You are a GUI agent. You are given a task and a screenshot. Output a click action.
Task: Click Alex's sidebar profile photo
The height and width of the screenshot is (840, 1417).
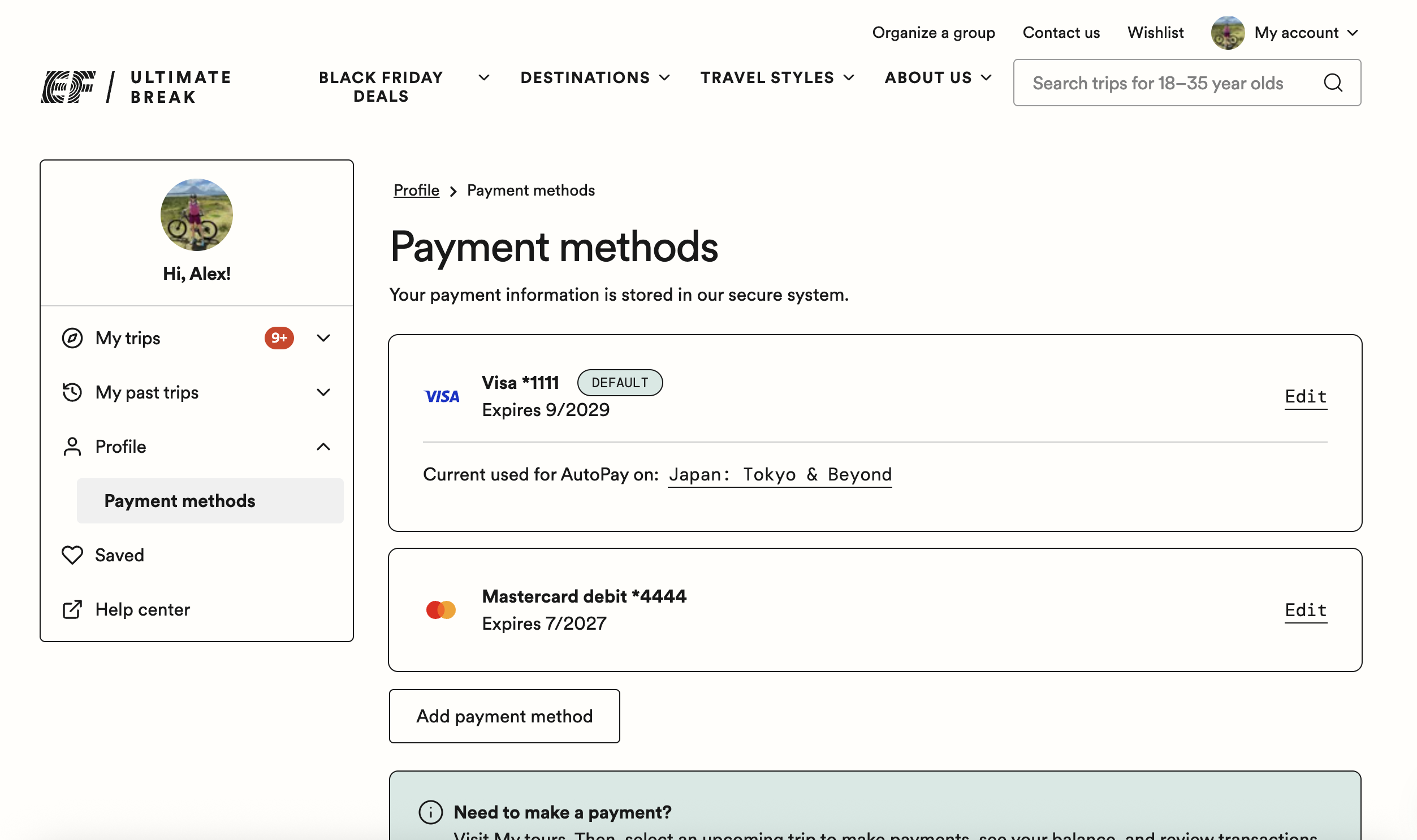pos(196,215)
